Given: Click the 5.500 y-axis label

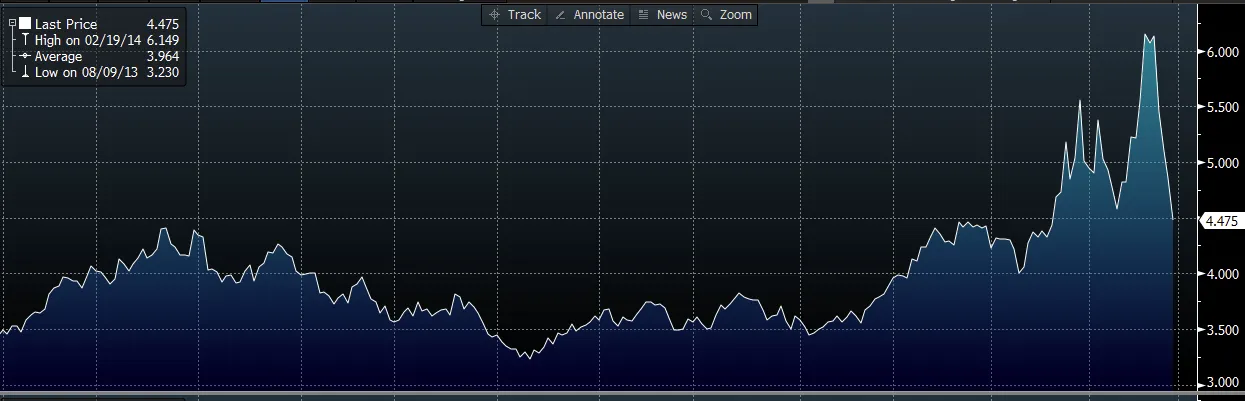Looking at the screenshot, I should coord(1224,107).
